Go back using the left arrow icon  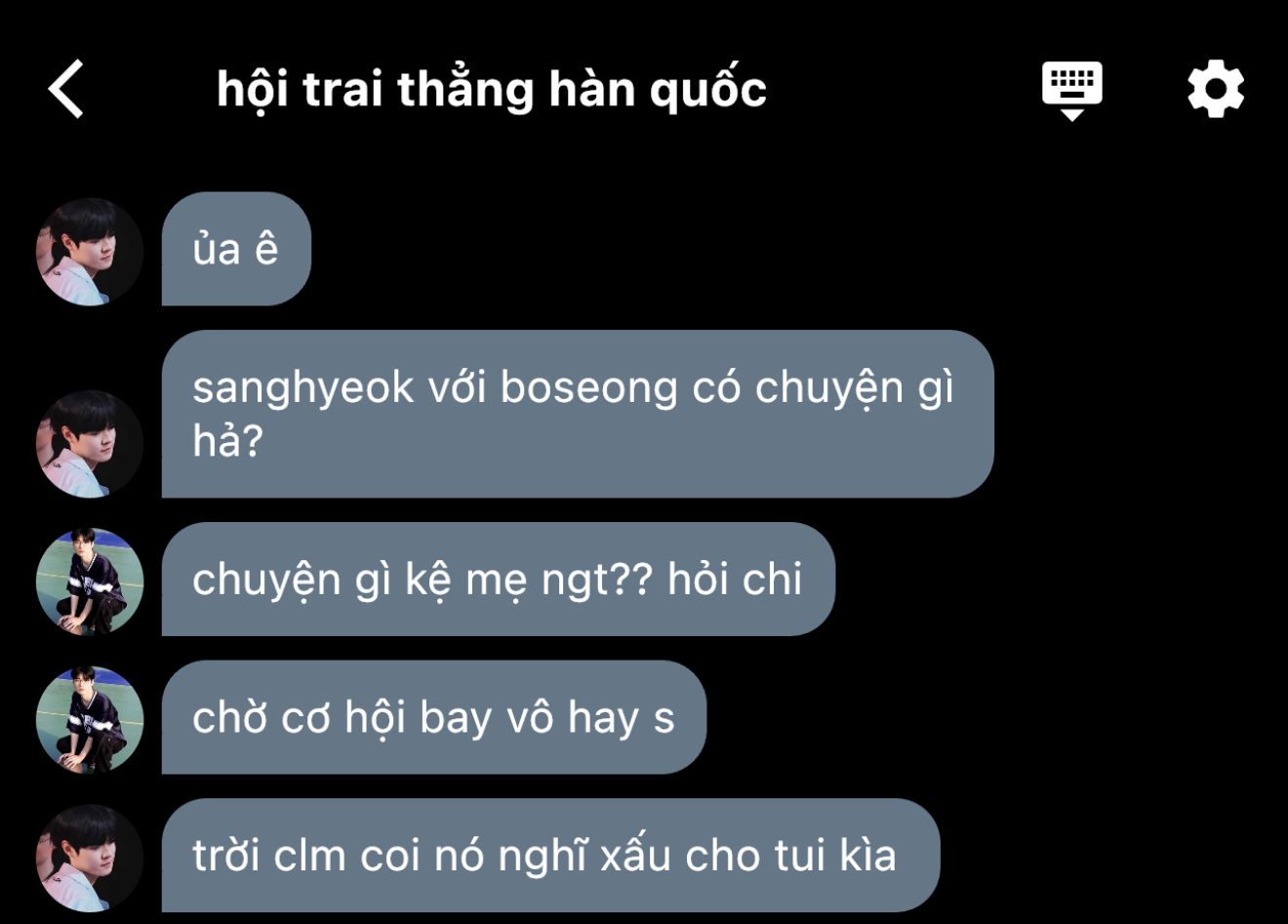coord(65,89)
